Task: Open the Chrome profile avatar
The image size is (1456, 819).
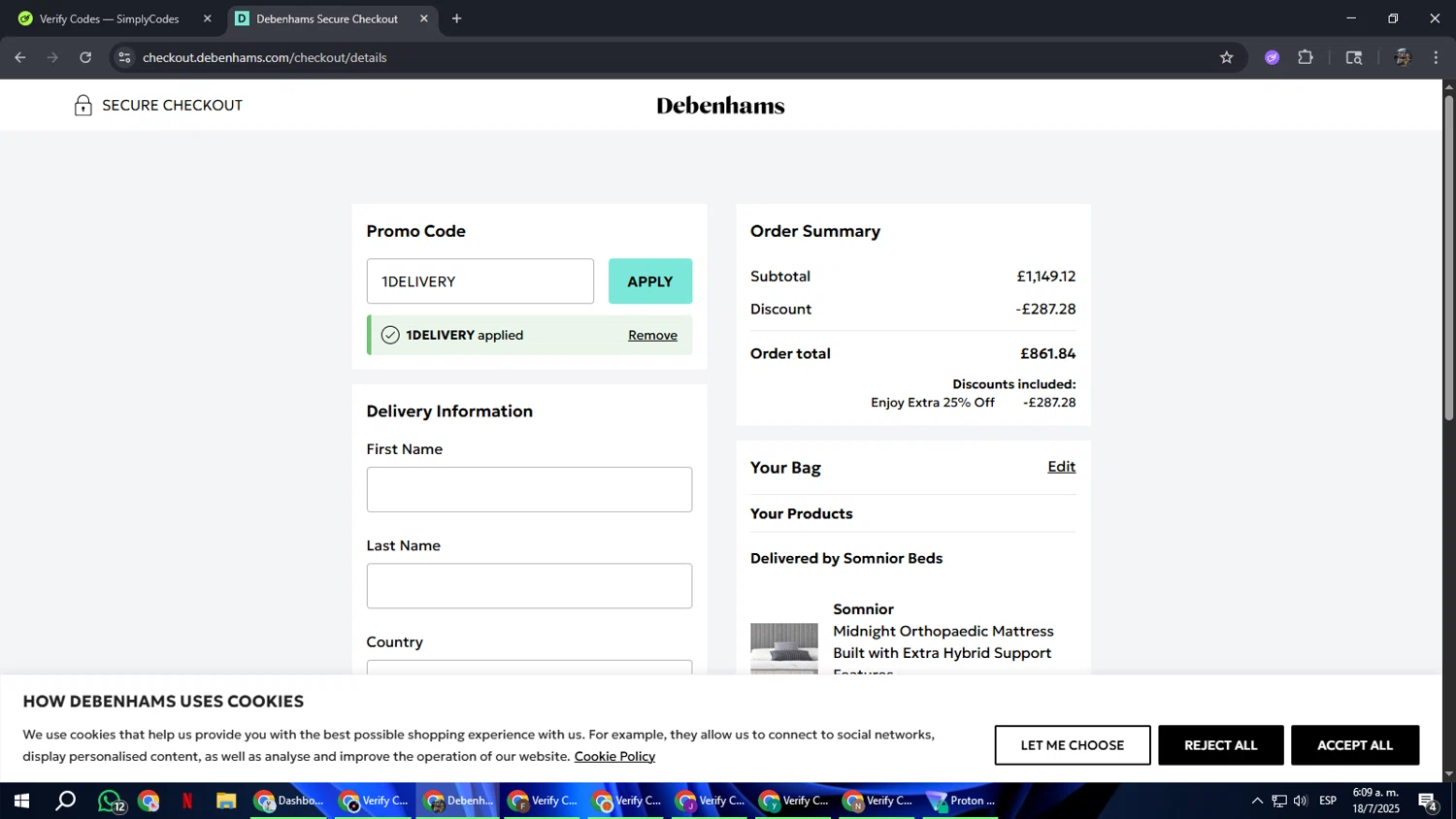Action: pos(1402,57)
